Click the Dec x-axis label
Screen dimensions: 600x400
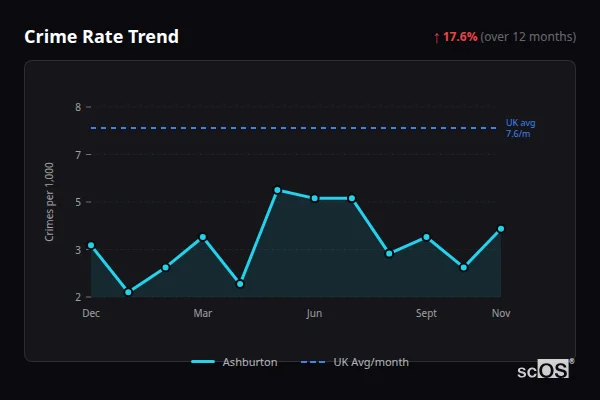(91, 313)
